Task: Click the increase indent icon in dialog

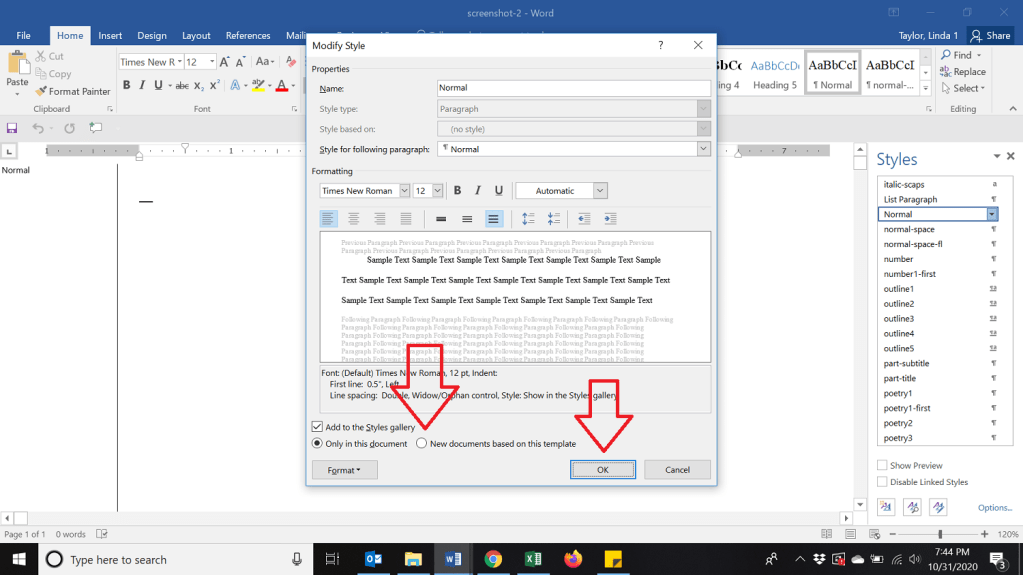Action: [x=609, y=219]
